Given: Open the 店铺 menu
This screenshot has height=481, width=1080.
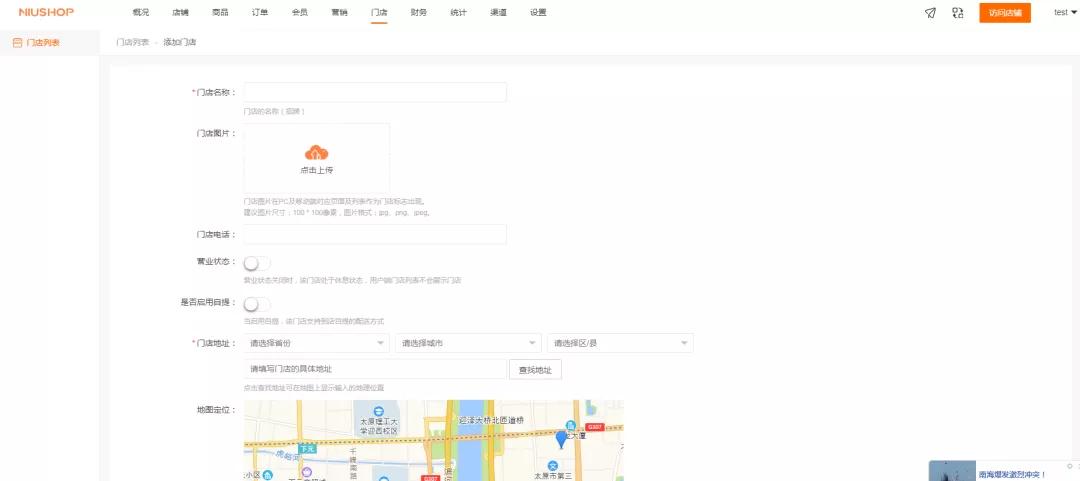Looking at the screenshot, I should [x=180, y=12].
